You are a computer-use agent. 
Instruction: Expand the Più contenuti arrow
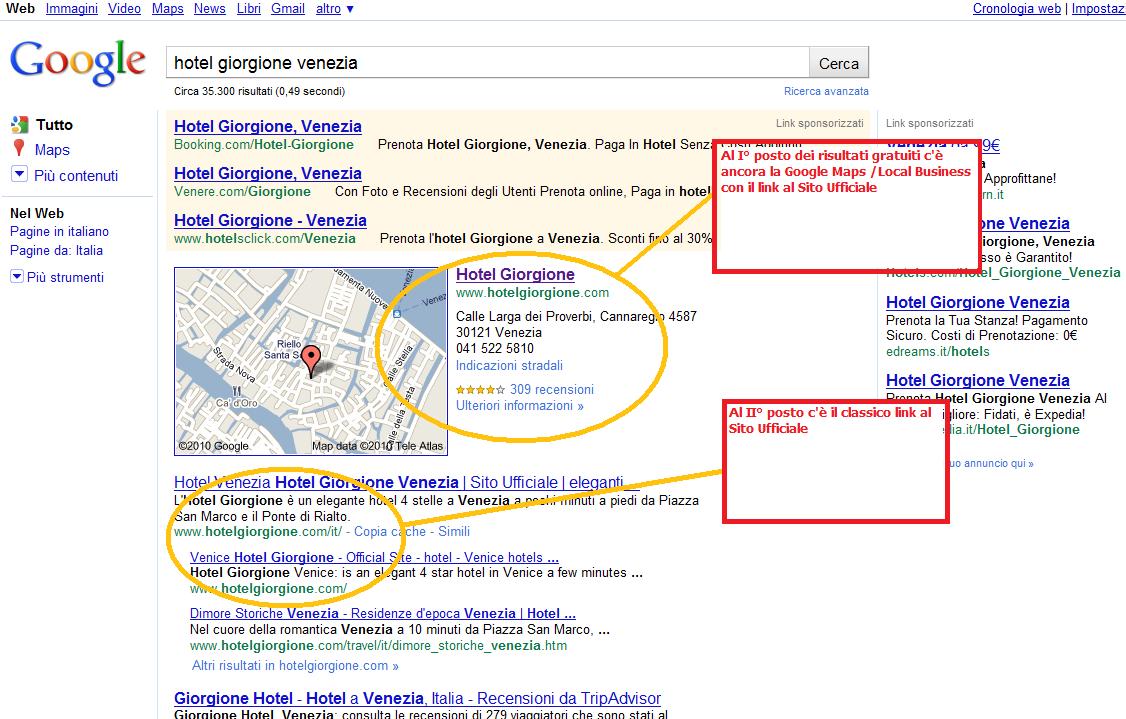click(x=19, y=175)
